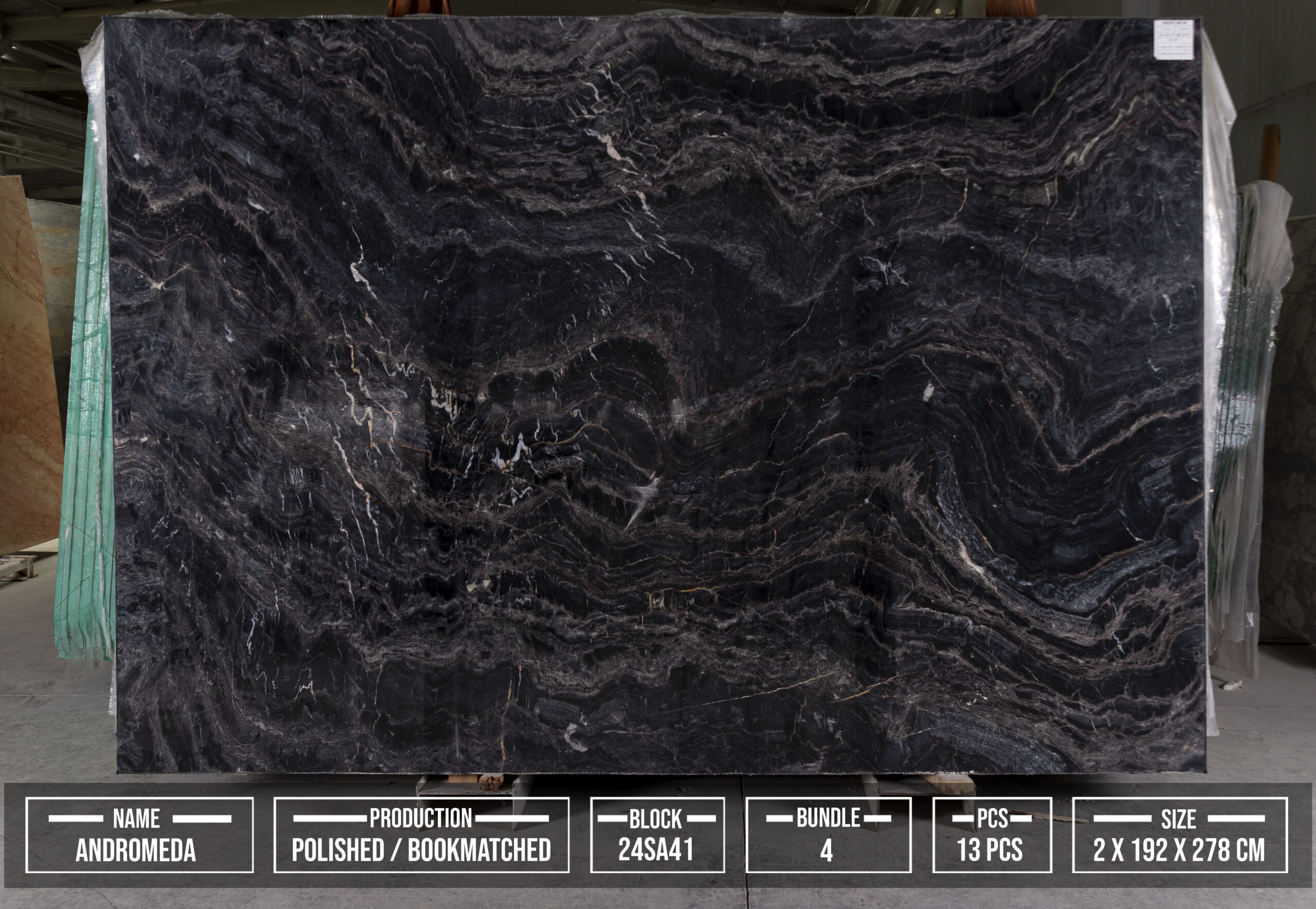Click the 13 PCS value
This screenshot has width=1316, height=909.
(990, 850)
